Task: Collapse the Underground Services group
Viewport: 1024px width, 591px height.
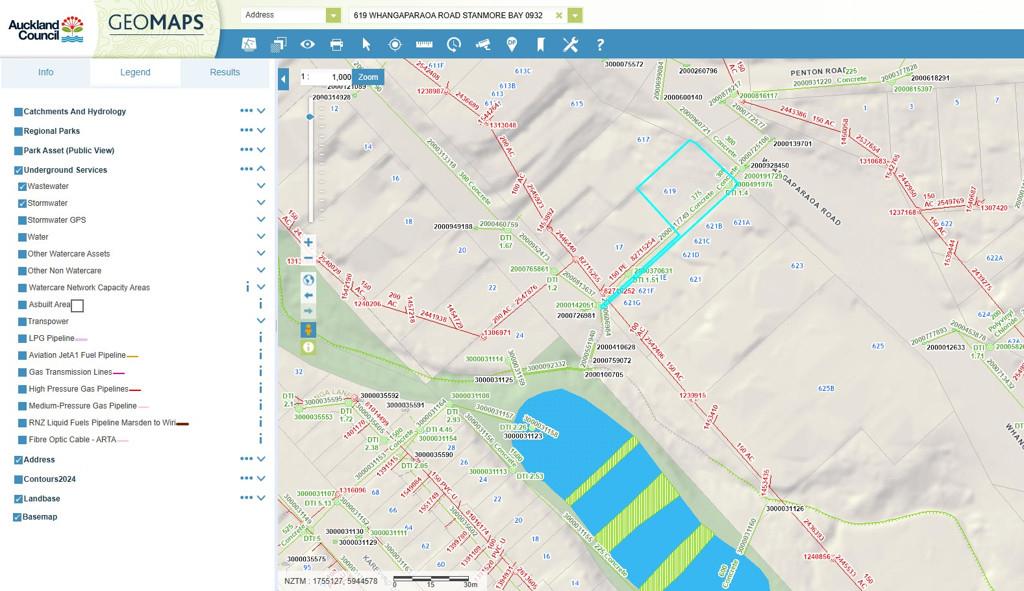Action: [x=261, y=170]
